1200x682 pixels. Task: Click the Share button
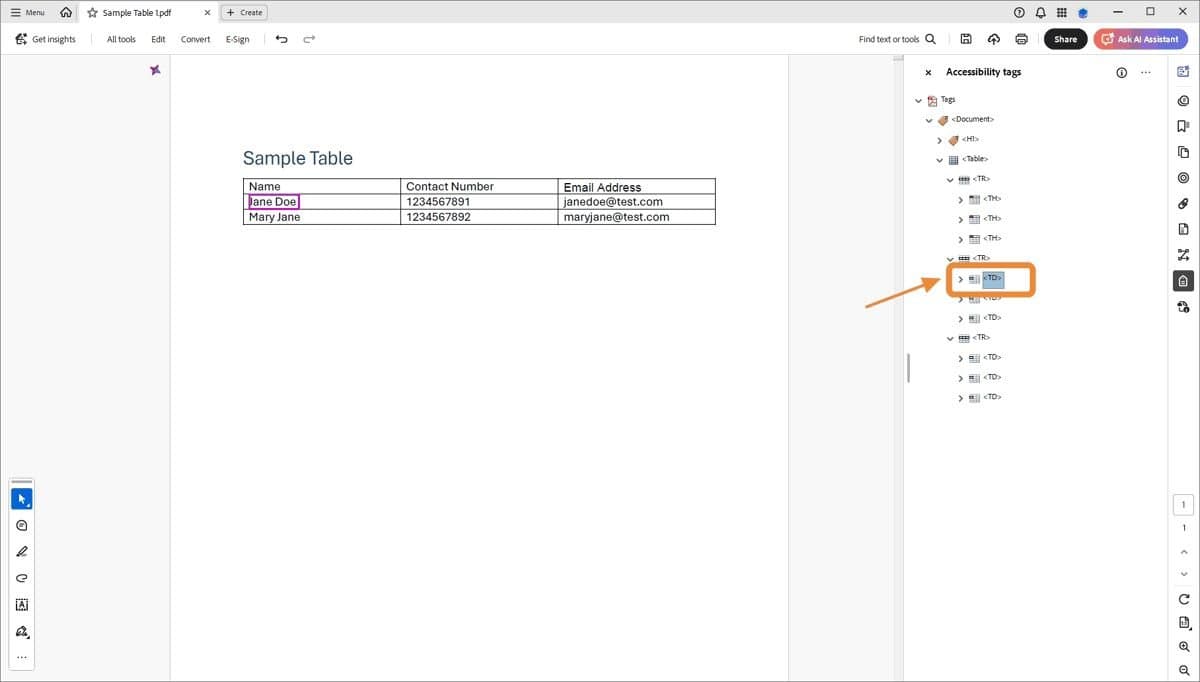pos(1064,38)
